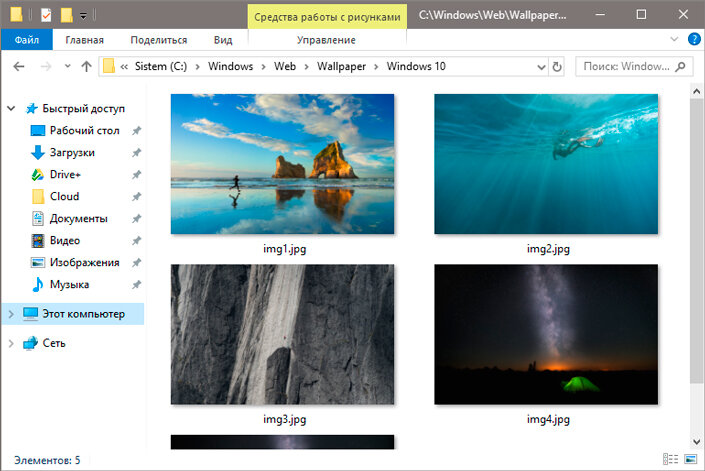Click the folder icon in title bar
The image size is (705, 471).
(x=16, y=14)
